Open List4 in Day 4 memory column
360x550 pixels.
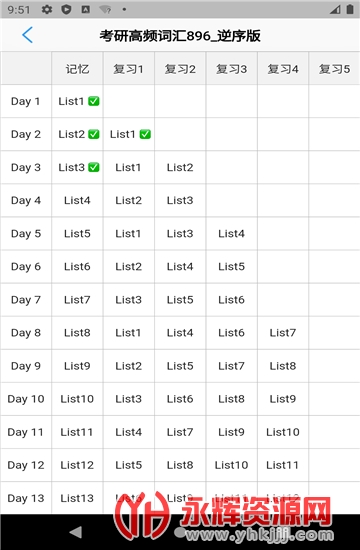tap(77, 200)
